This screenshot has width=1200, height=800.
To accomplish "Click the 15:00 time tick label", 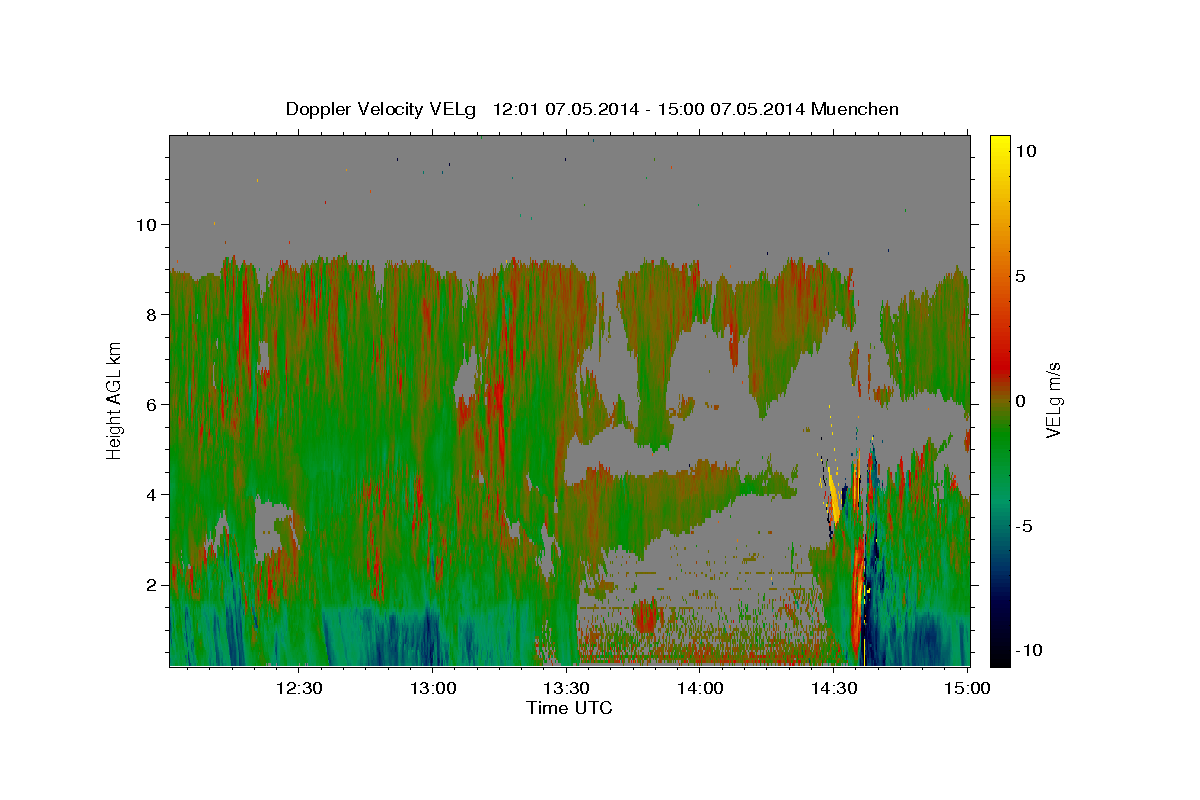I will click(967, 688).
